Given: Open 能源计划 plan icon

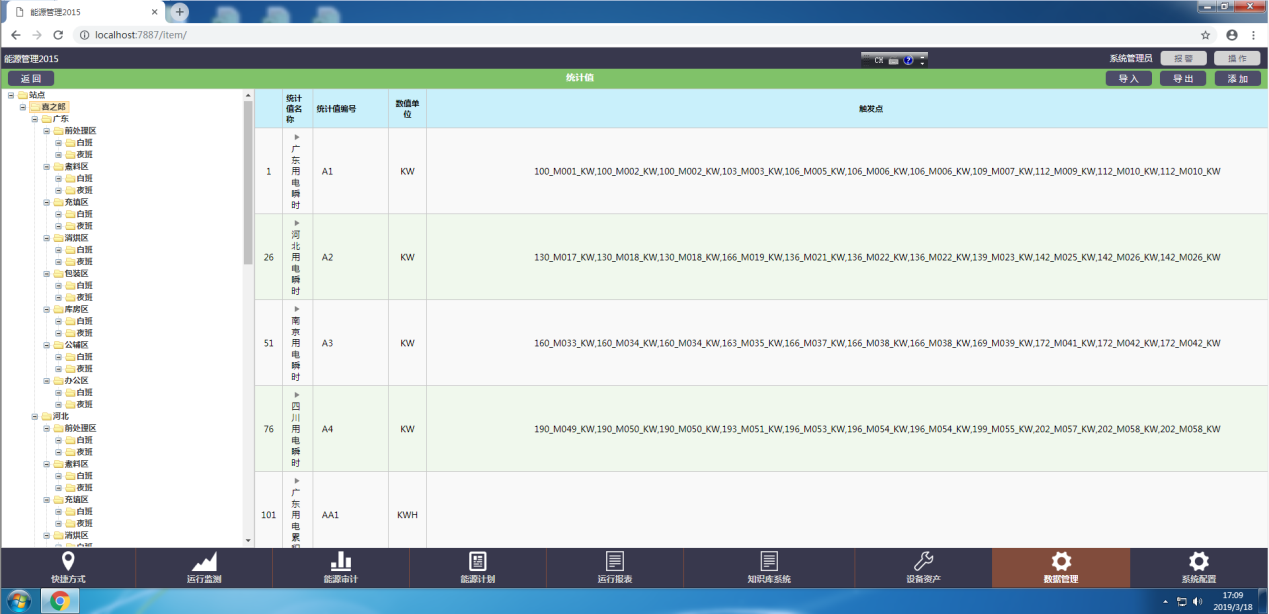Looking at the screenshot, I should coord(477,561).
